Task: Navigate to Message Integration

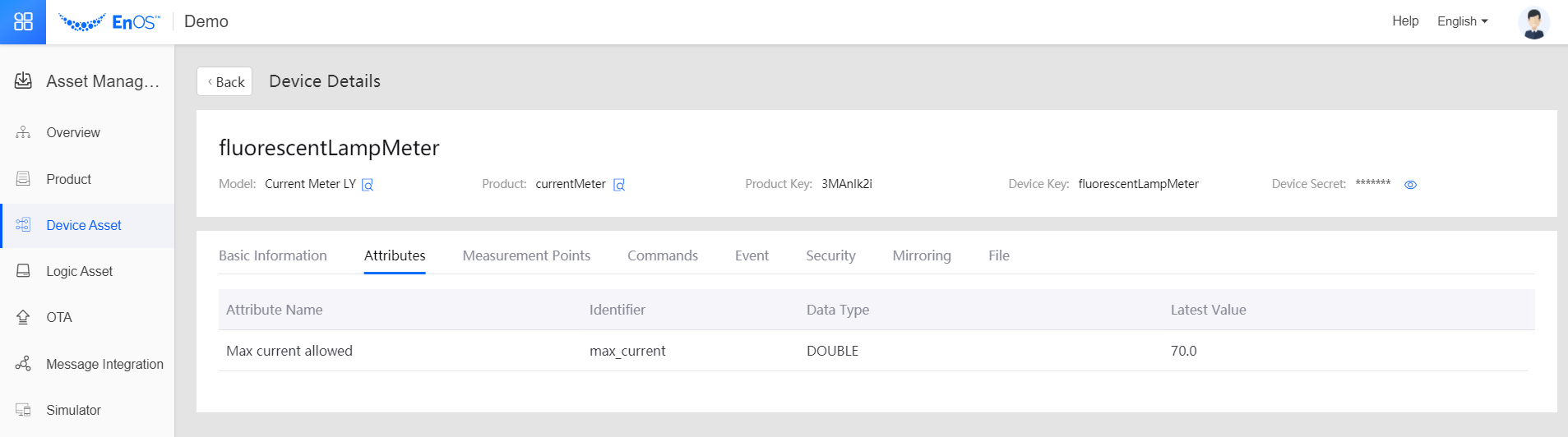Action: click(x=104, y=364)
